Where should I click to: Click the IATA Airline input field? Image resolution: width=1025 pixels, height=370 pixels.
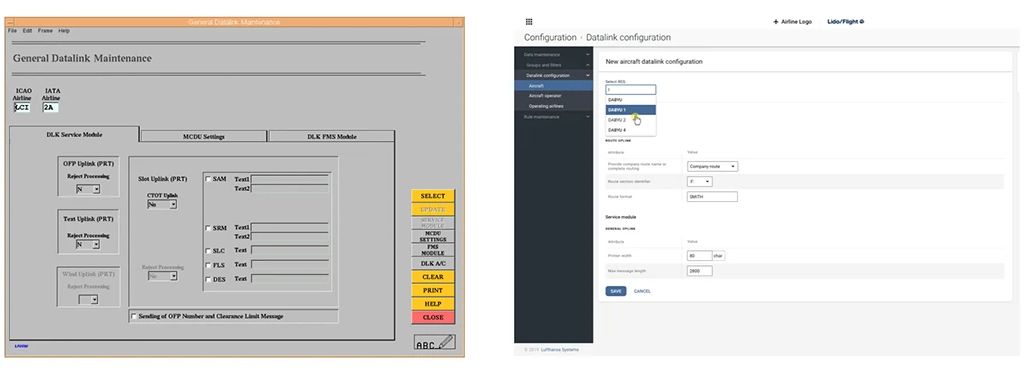pos(50,107)
